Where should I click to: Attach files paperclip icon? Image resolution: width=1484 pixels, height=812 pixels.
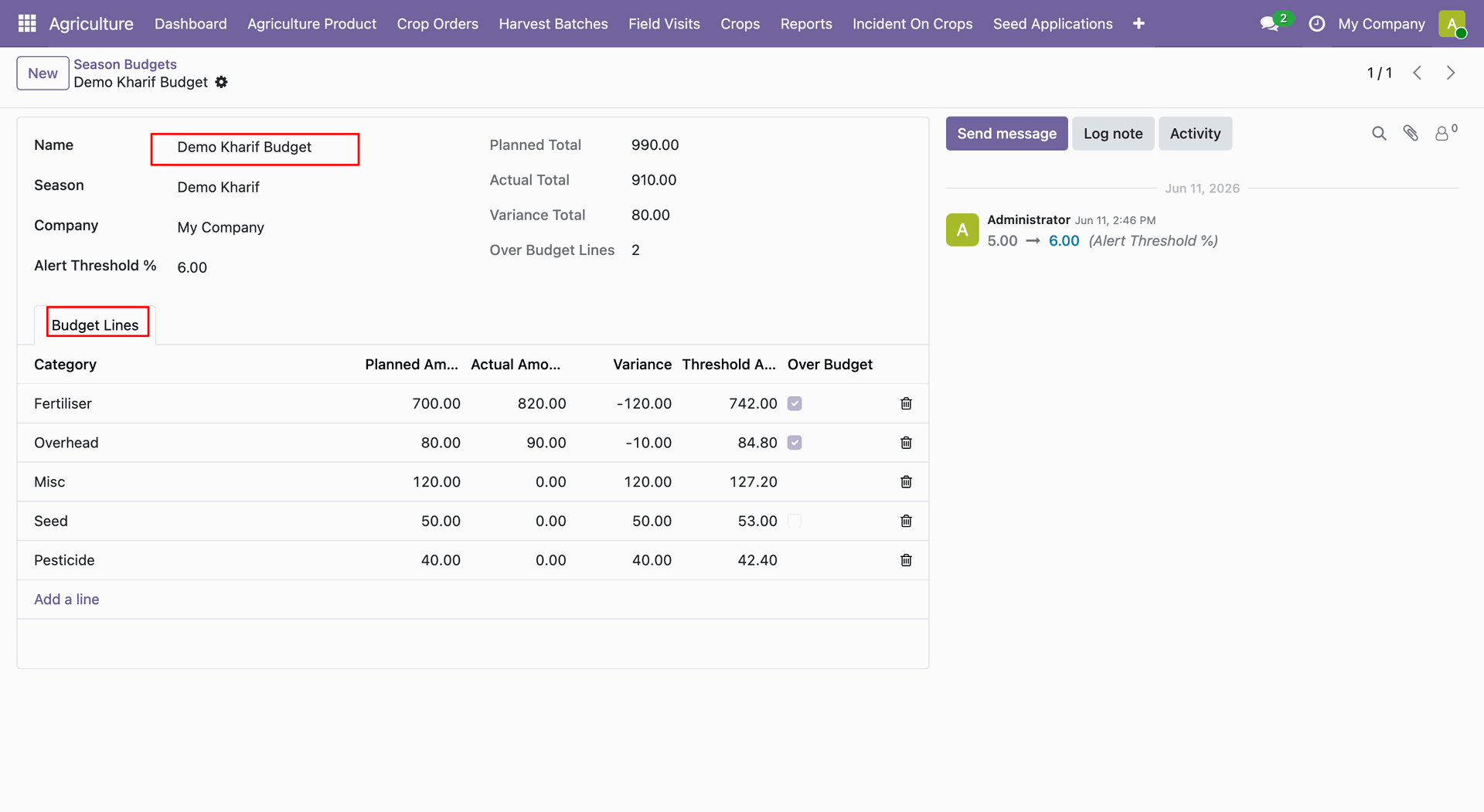pyautogui.click(x=1411, y=134)
